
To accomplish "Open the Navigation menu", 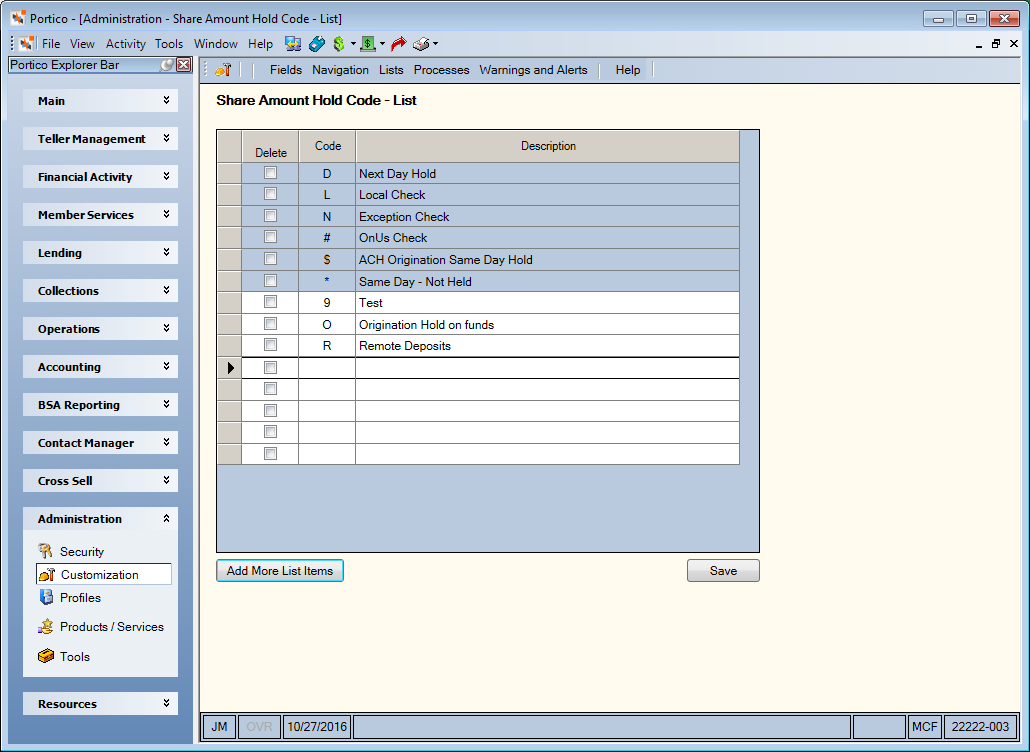I will tap(340, 70).
